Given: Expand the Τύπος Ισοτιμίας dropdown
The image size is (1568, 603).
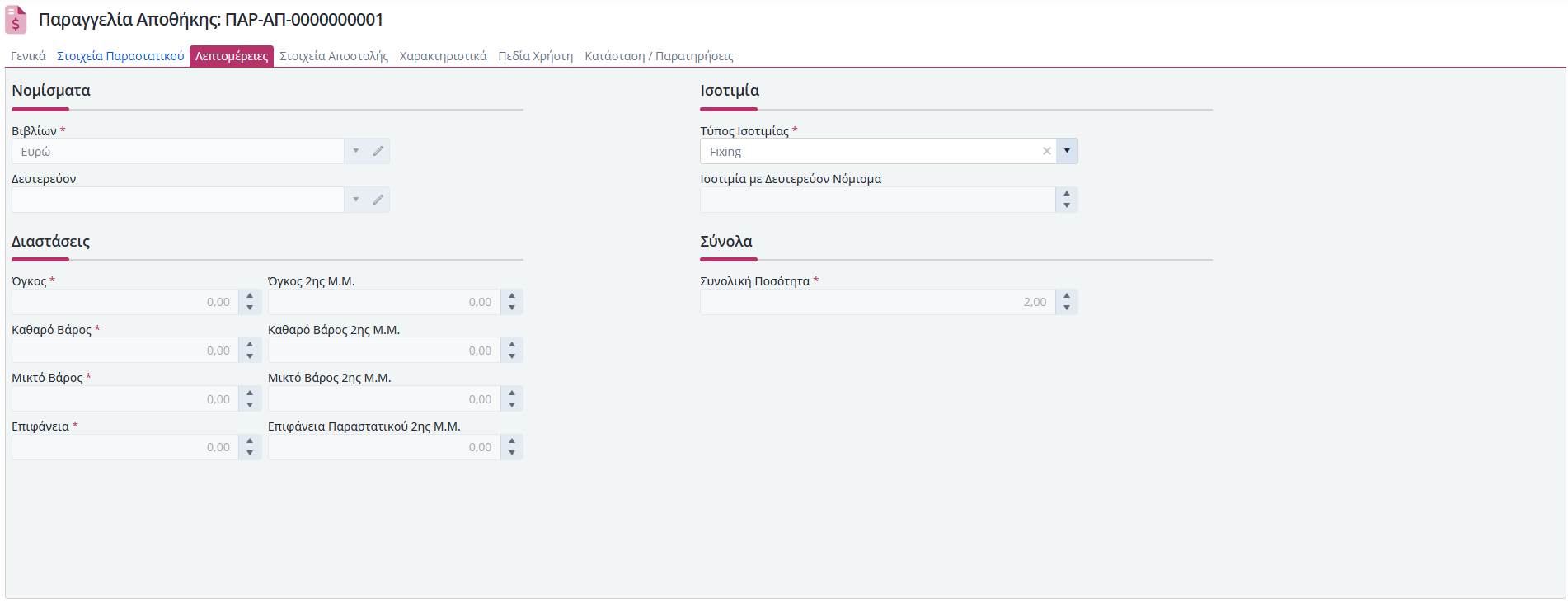Looking at the screenshot, I should click(1067, 151).
